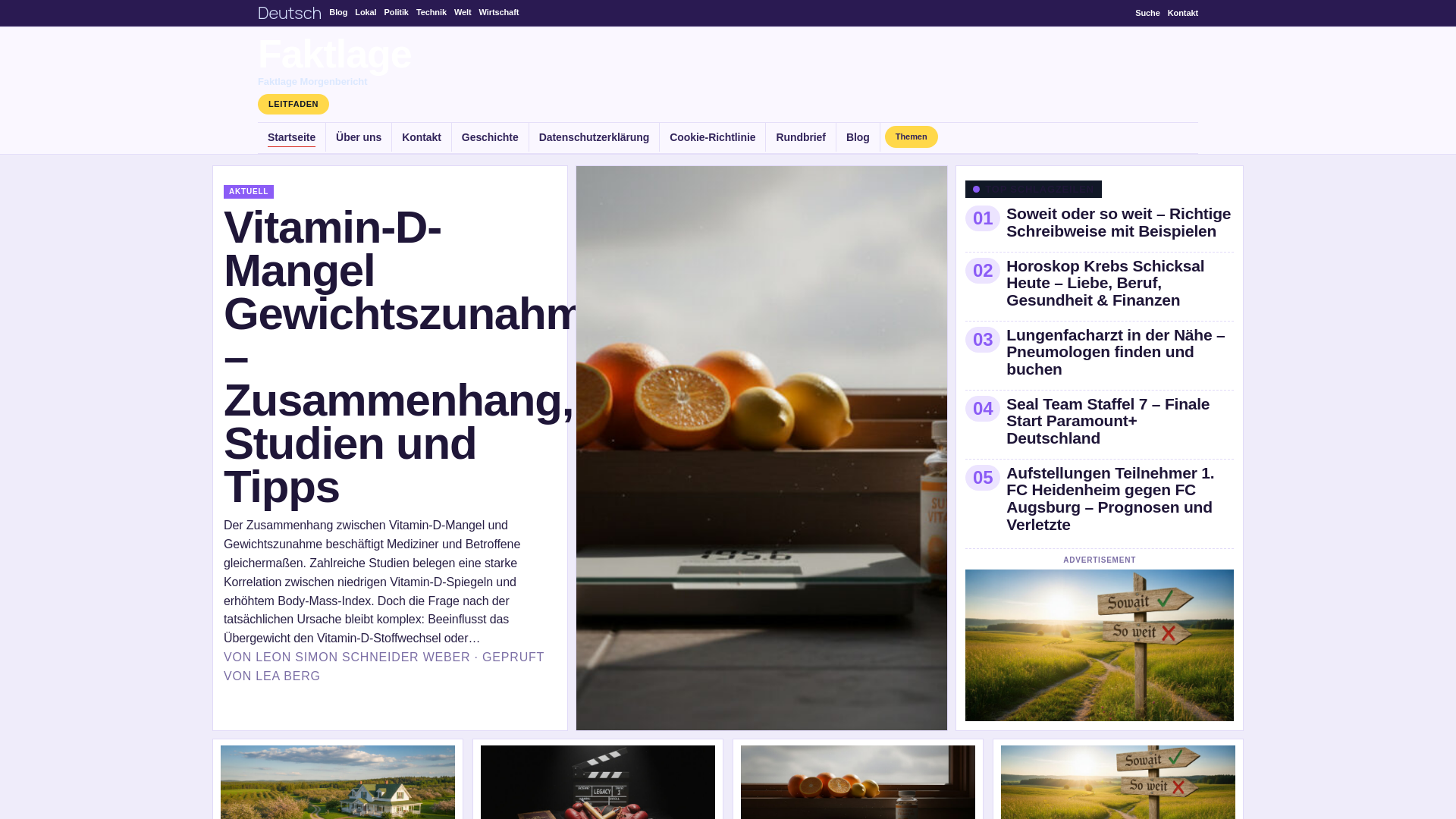Open the Cookie-Richtlinie page
Screen dimensions: 1456x819
712,138
